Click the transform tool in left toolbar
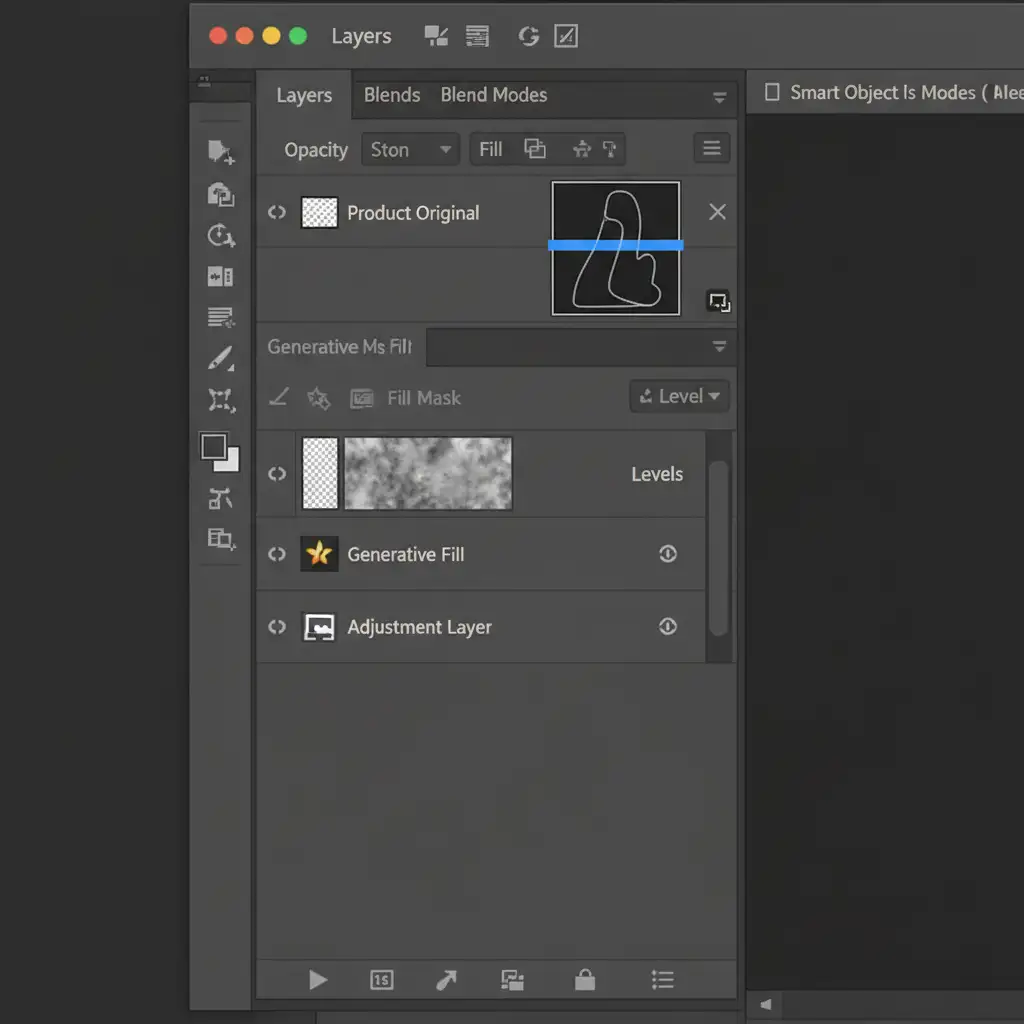 [220, 401]
